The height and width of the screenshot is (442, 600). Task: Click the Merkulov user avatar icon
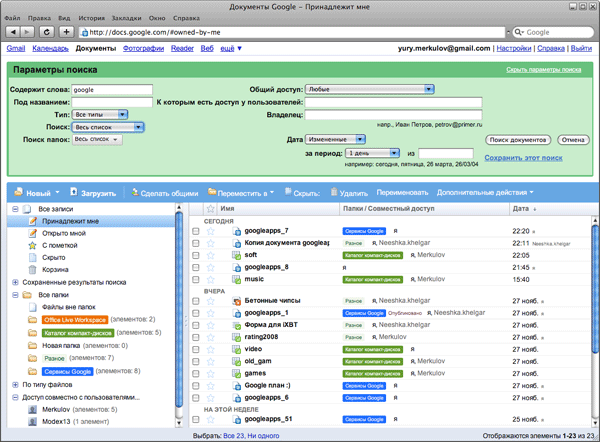point(33,409)
